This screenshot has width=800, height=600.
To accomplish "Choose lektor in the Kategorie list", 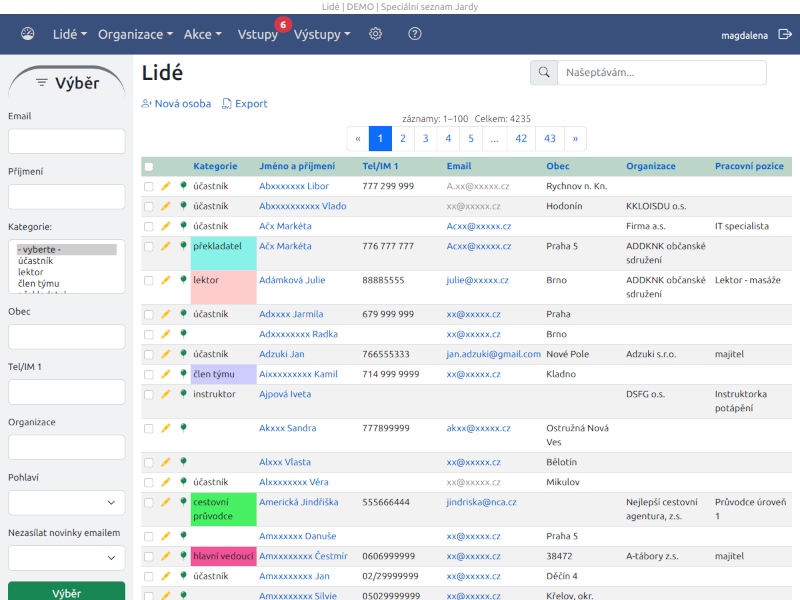I will pos(31,272).
